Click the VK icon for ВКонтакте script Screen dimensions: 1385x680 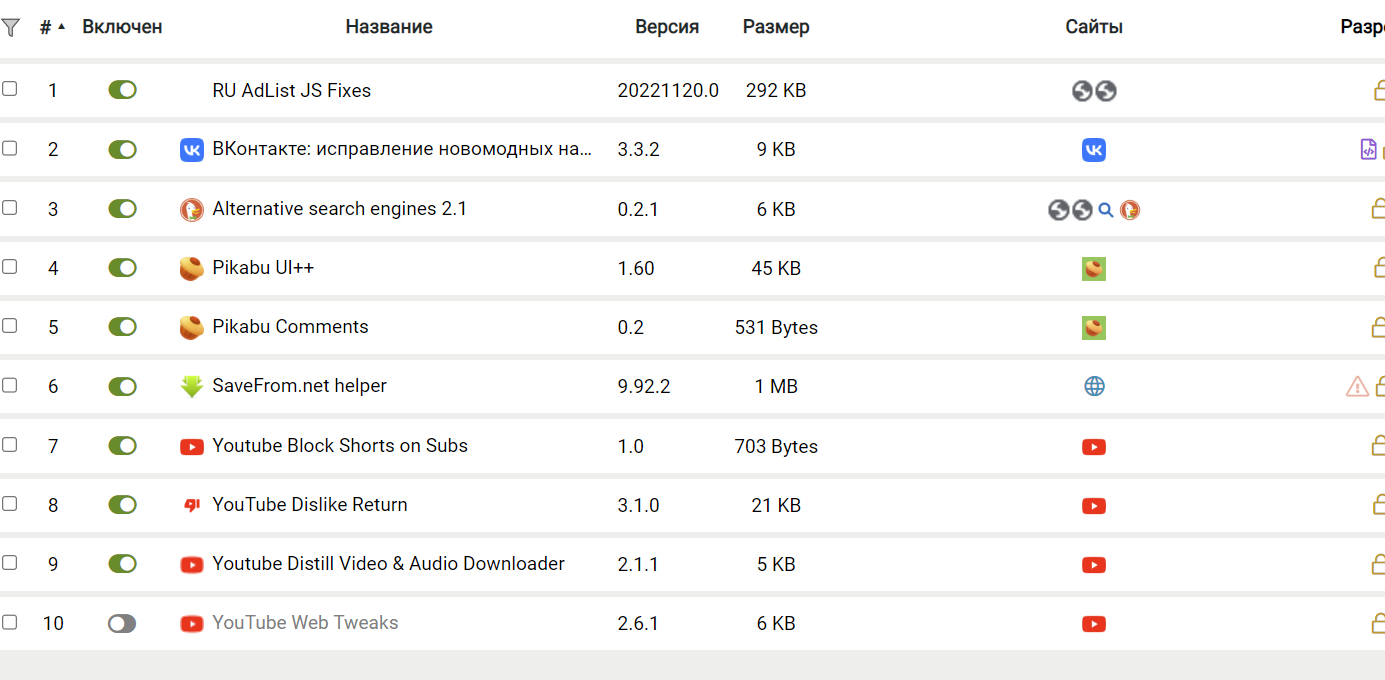coord(191,150)
